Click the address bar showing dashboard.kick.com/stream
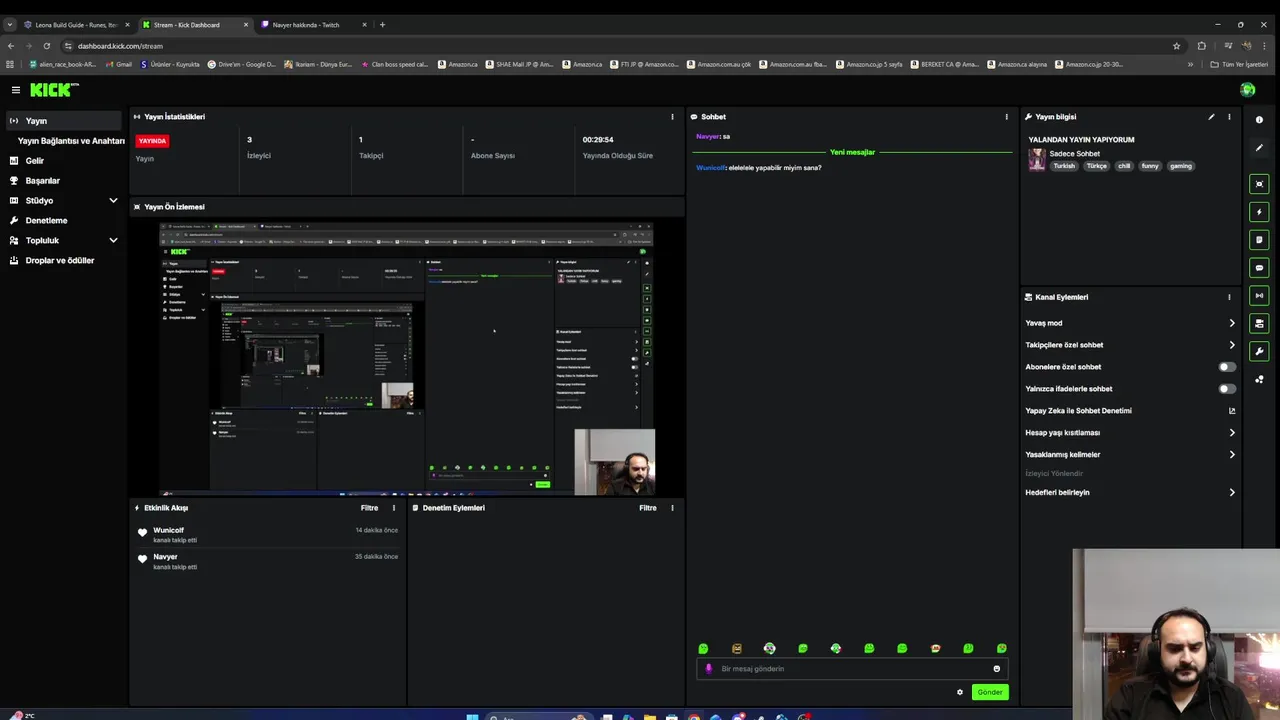 click(x=620, y=46)
